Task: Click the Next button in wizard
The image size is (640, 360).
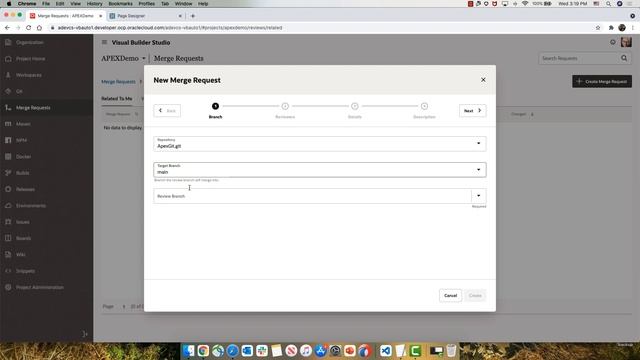Action: click(x=473, y=111)
